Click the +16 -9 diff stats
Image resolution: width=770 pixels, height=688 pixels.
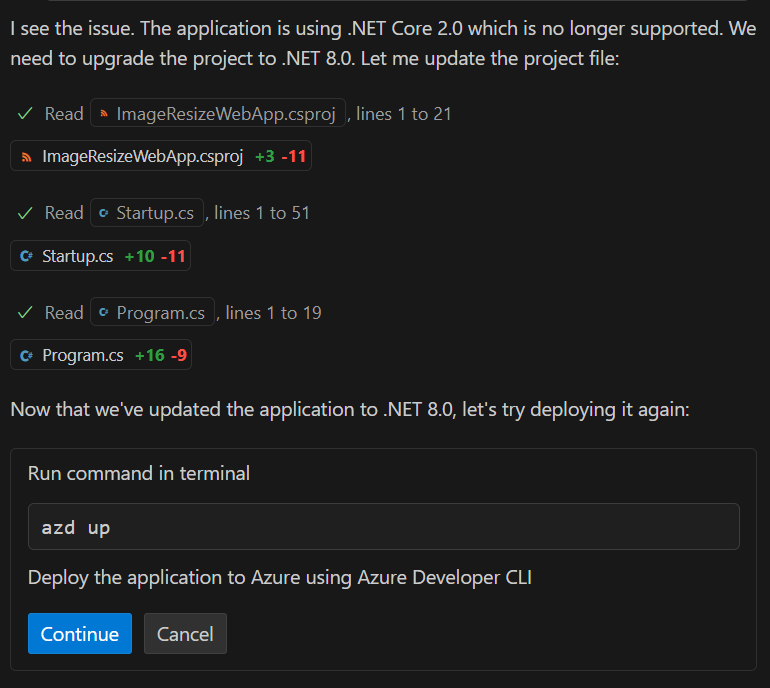[x=160, y=355]
